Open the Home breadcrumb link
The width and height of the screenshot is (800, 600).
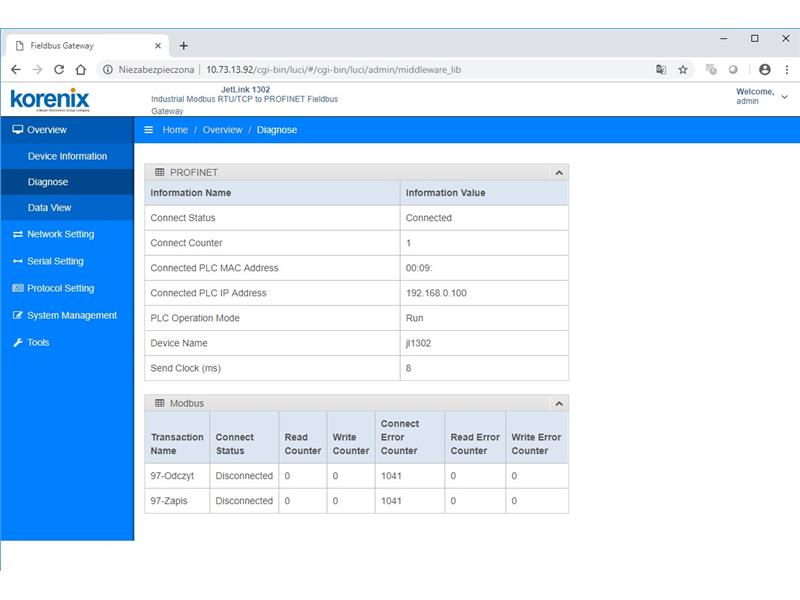175,130
